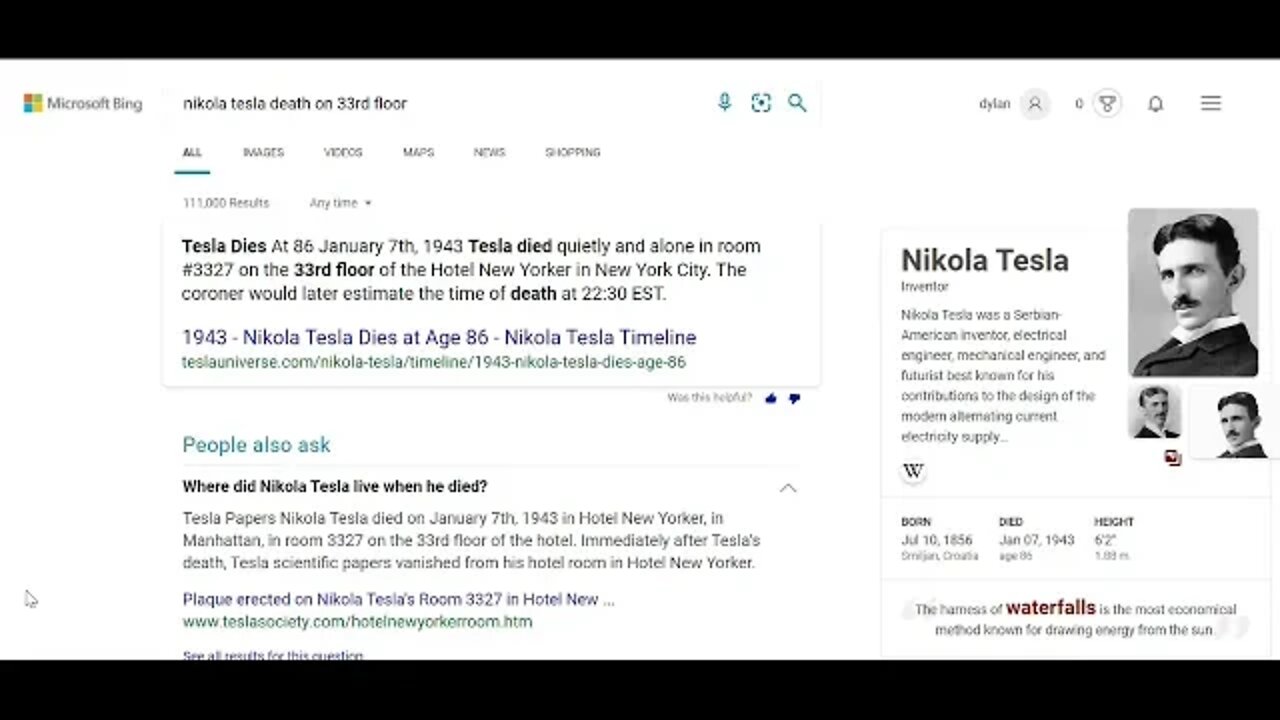Click Nikola Tesla panel title
Screen dimensions: 1280x720
point(985,260)
